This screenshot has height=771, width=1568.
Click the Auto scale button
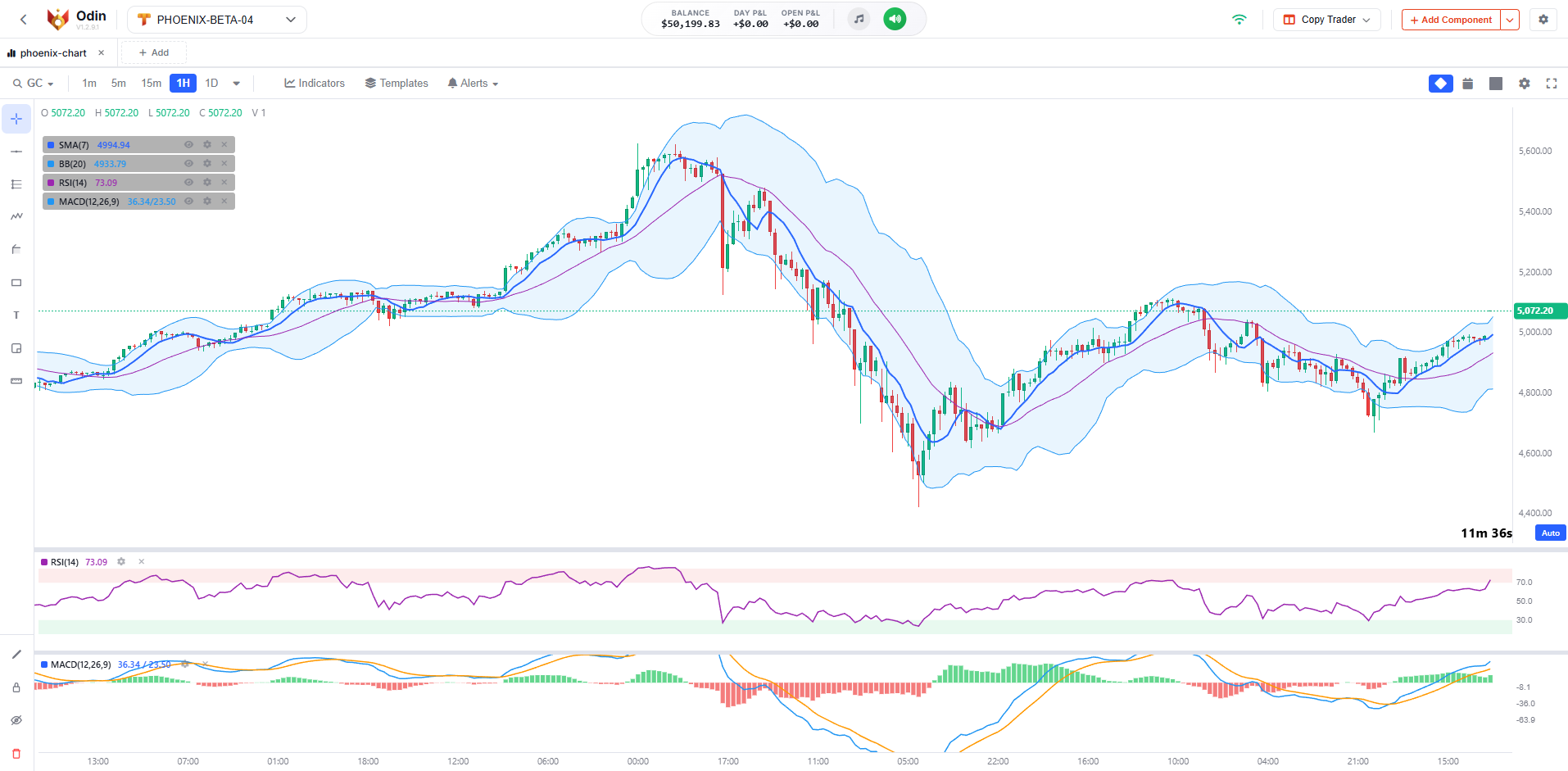coord(1550,533)
